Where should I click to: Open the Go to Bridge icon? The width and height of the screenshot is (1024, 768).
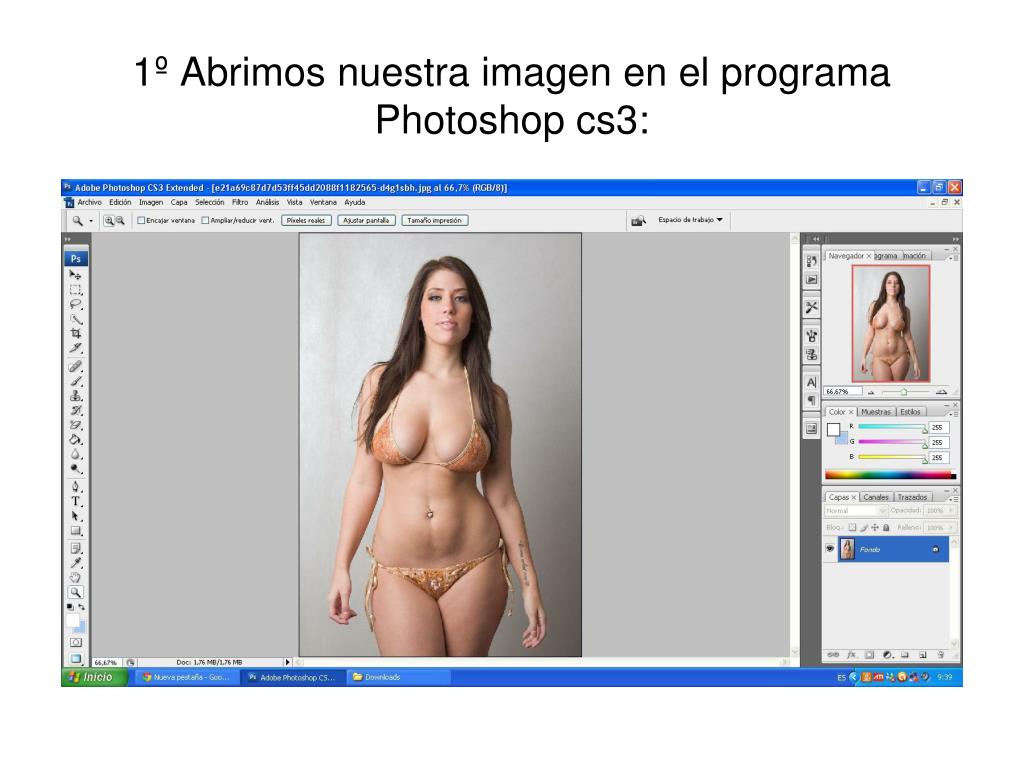coord(638,221)
